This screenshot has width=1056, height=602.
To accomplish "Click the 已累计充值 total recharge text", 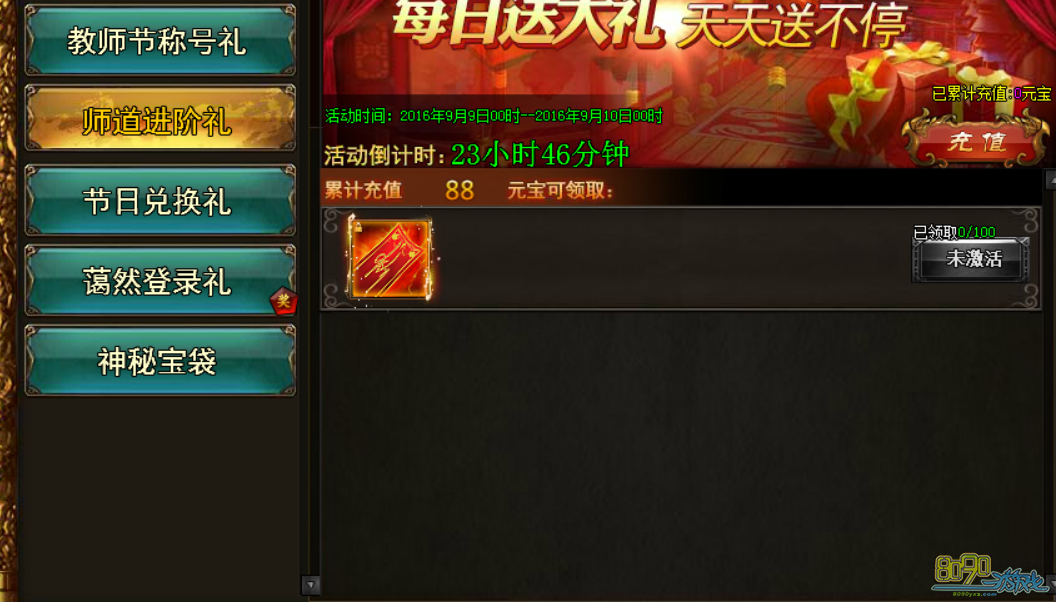I will (991, 94).
